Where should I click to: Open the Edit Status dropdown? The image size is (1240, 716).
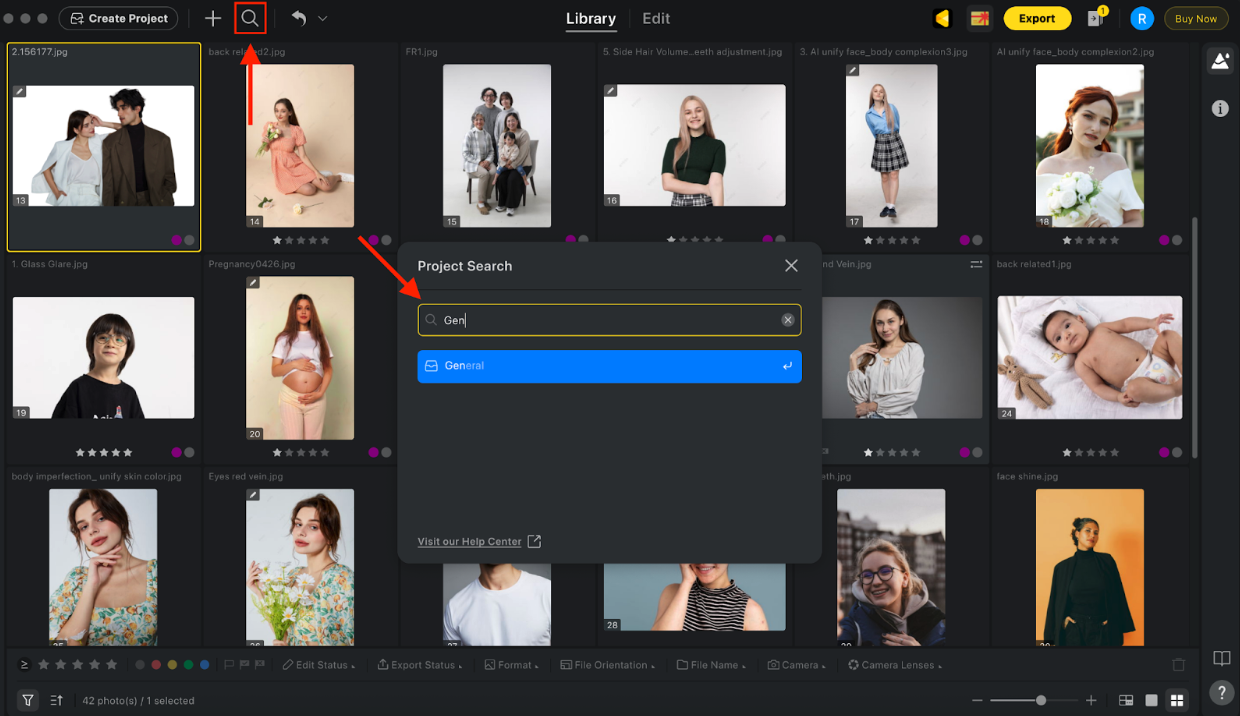tap(319, 664)
